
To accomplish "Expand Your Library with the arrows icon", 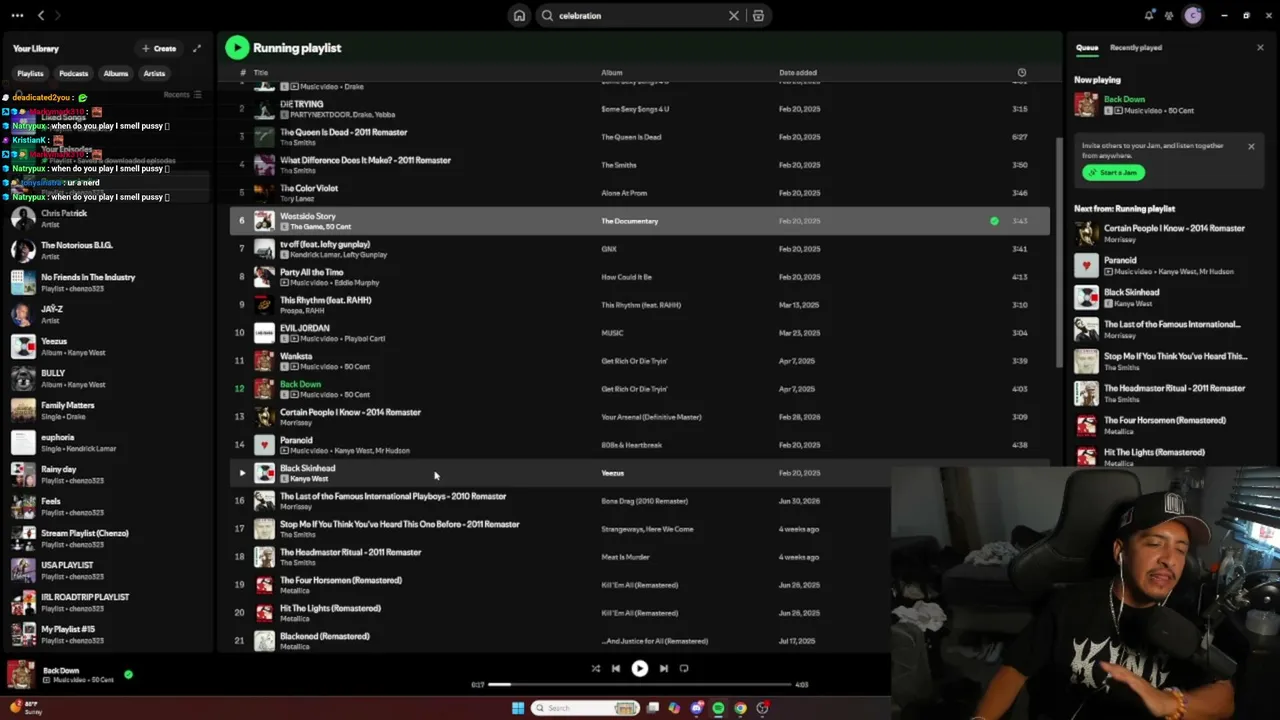I will (x=197, y=48).
